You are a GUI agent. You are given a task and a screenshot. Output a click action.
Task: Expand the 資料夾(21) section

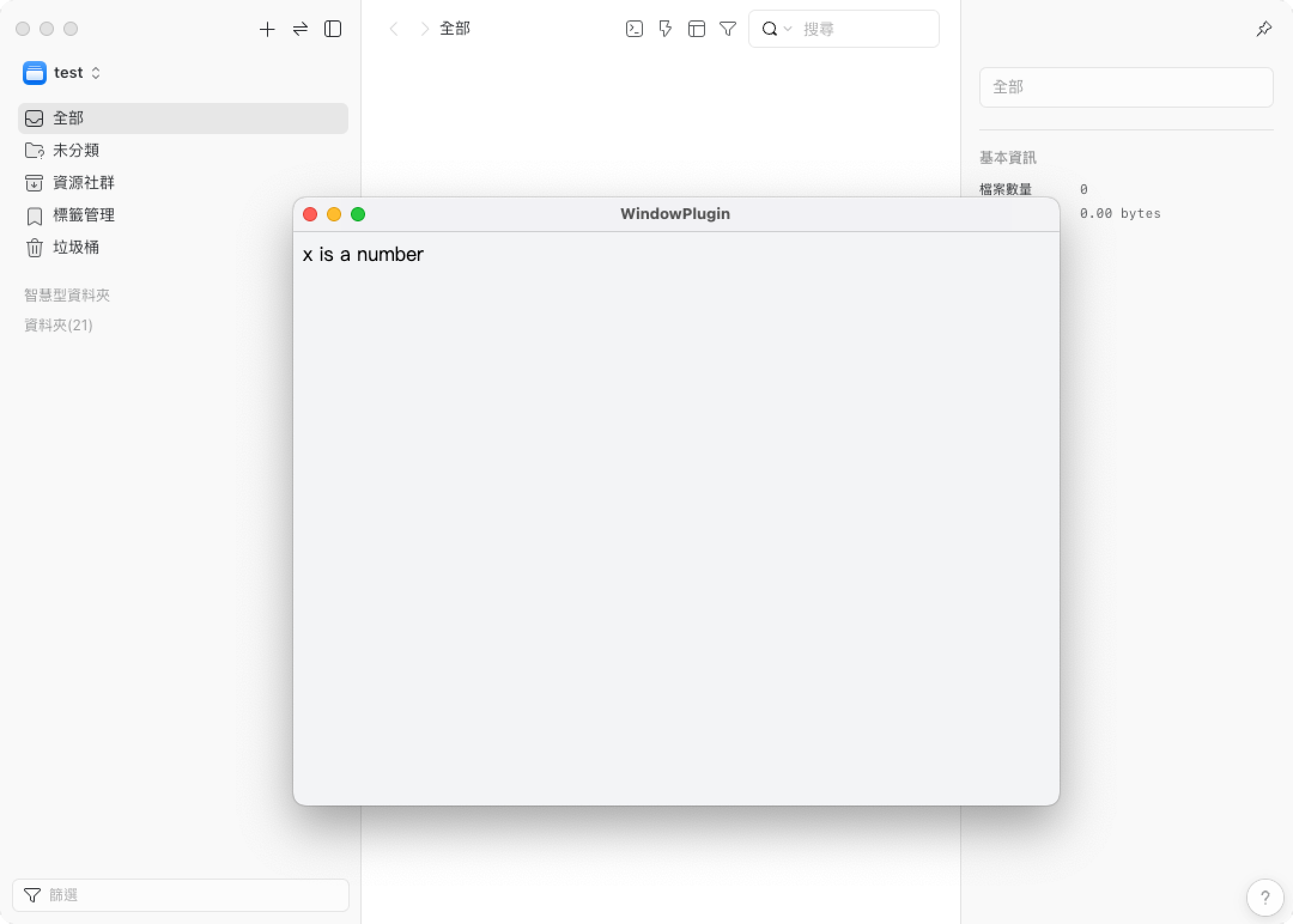coord(59,325)
